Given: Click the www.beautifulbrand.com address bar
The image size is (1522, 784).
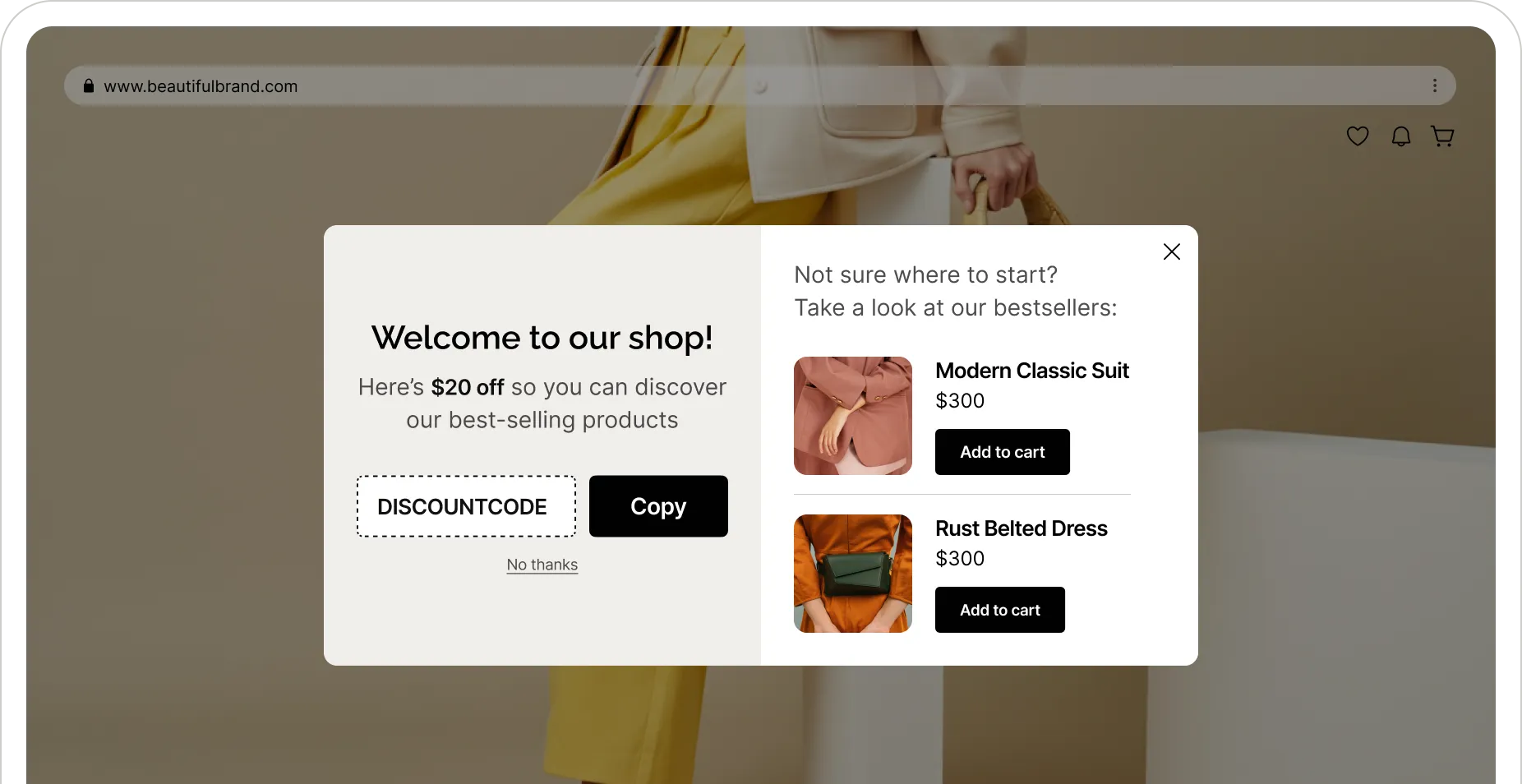Looking at the screenshot, I should tap(760, 85).
